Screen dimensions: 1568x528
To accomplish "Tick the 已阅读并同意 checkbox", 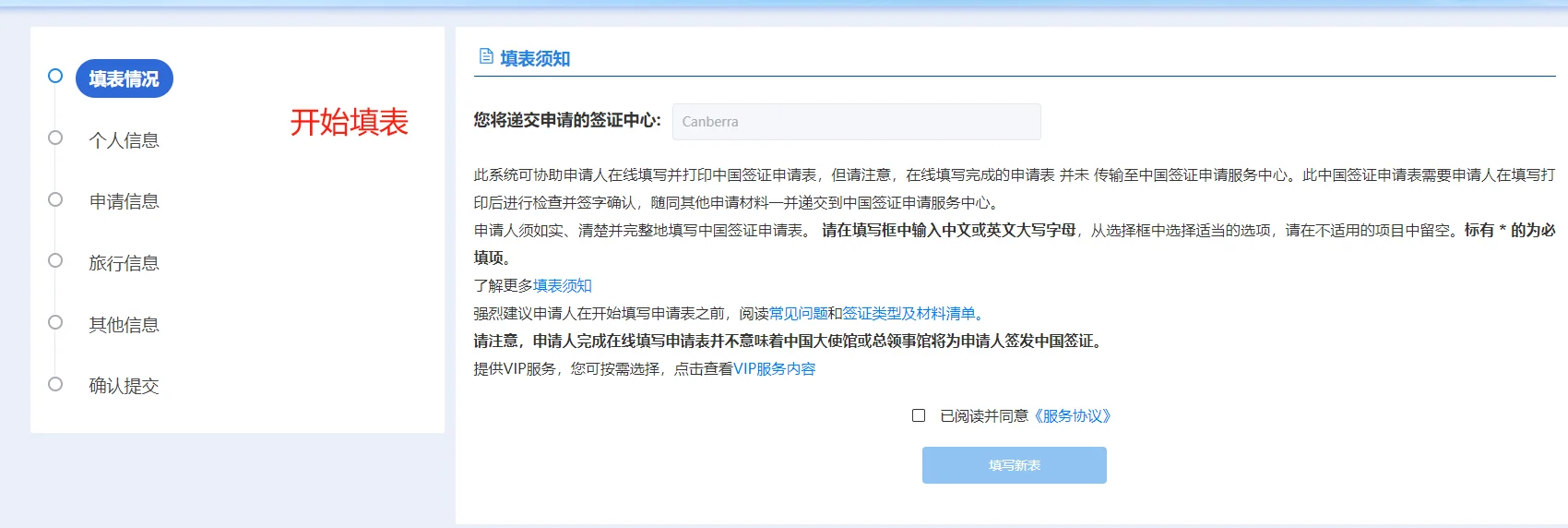I will tap(919, 415).
